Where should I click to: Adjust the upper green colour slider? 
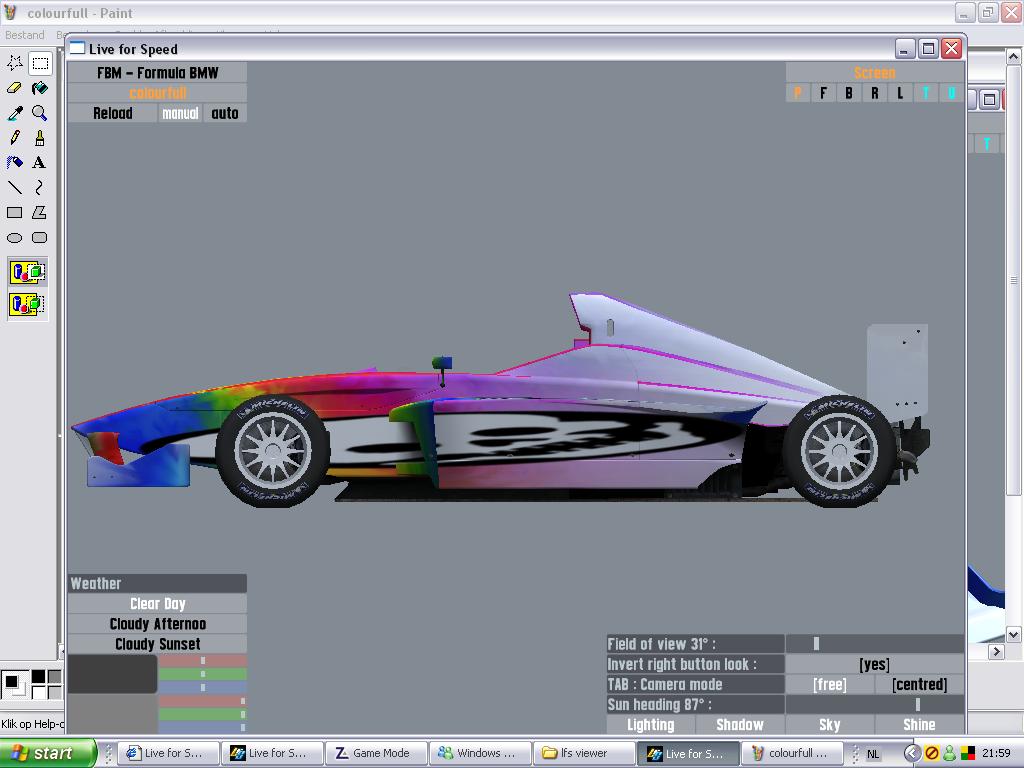pos(202,674)
